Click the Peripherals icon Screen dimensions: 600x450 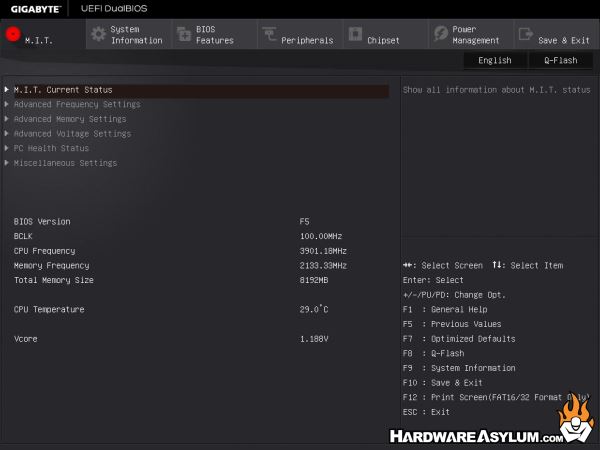269,34
